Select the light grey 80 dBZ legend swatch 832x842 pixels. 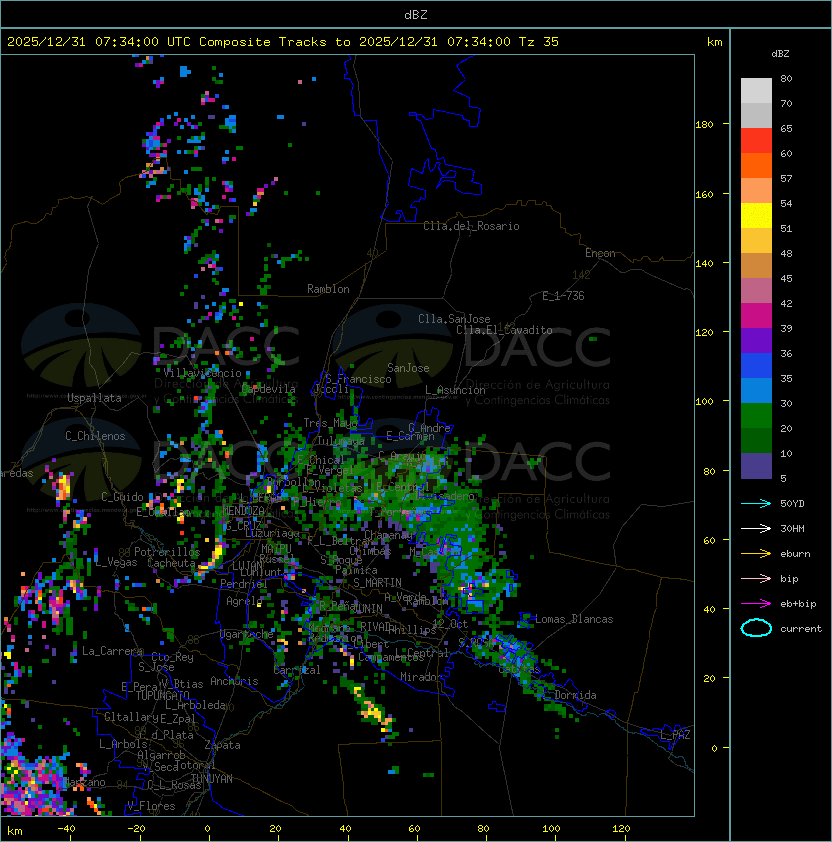[756, 90]
